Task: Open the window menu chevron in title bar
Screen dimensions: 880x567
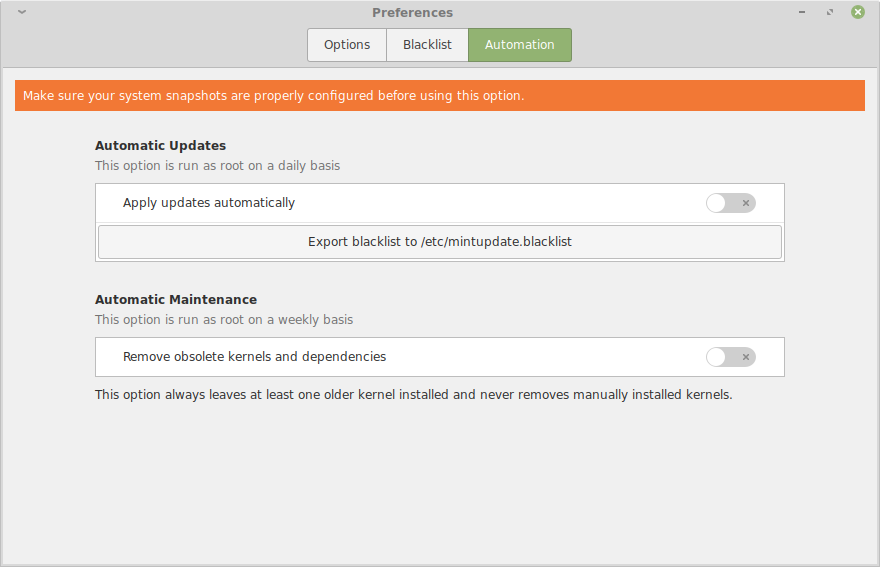Action: (22, 12)
